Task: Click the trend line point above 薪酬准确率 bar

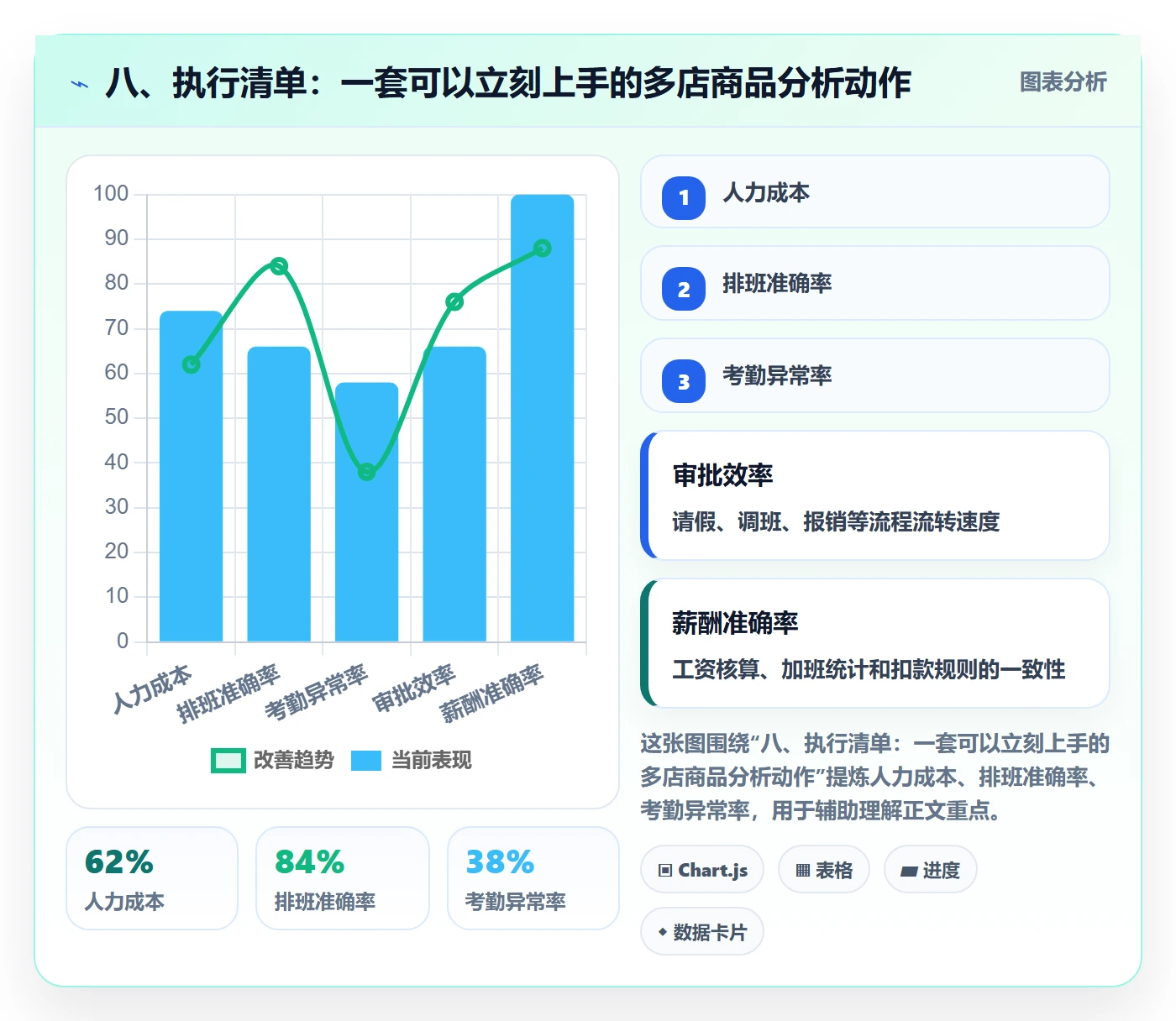Action: (x=543, y=249)
